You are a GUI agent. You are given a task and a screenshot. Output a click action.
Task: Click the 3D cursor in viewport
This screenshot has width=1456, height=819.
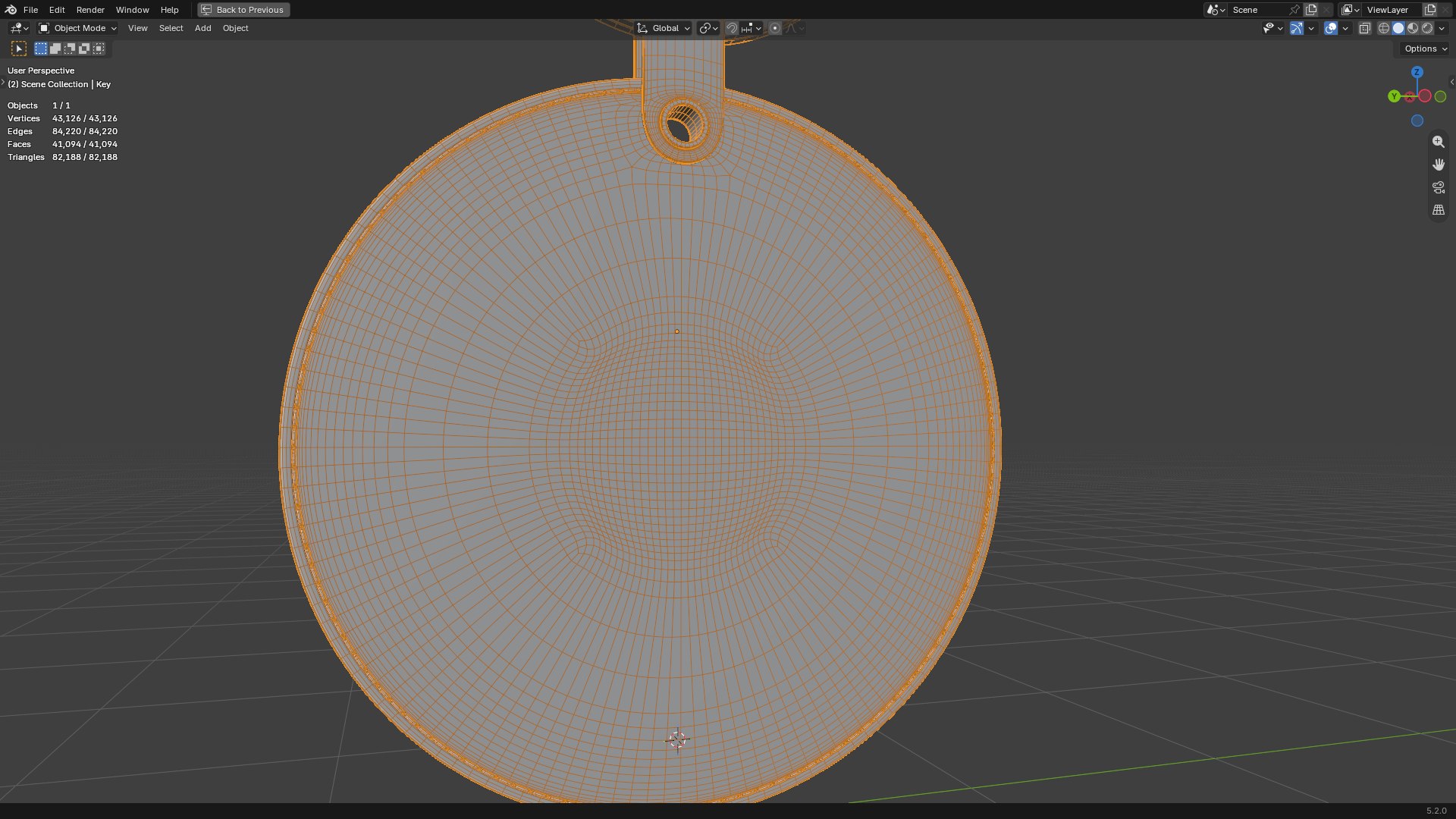677,740
